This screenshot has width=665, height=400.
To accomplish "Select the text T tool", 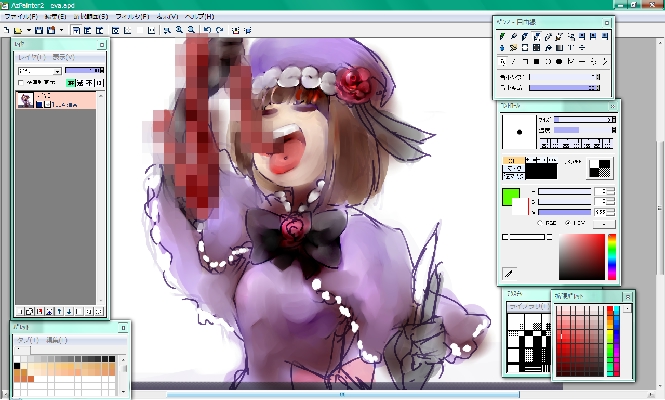I will click(x=571, y=48).
